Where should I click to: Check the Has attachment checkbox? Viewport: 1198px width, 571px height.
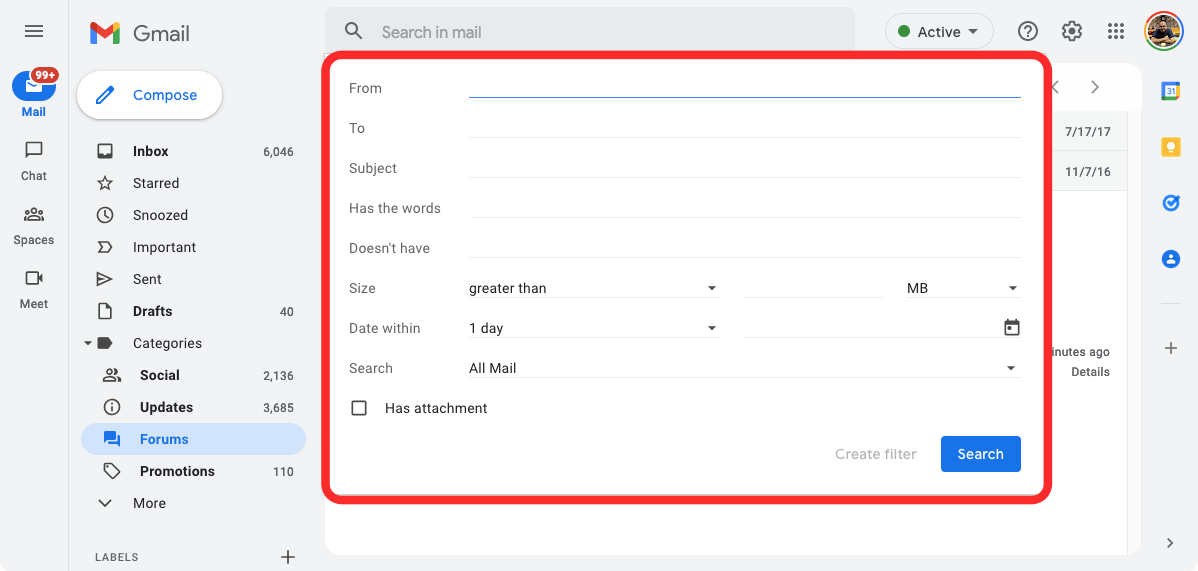(359, 408)
